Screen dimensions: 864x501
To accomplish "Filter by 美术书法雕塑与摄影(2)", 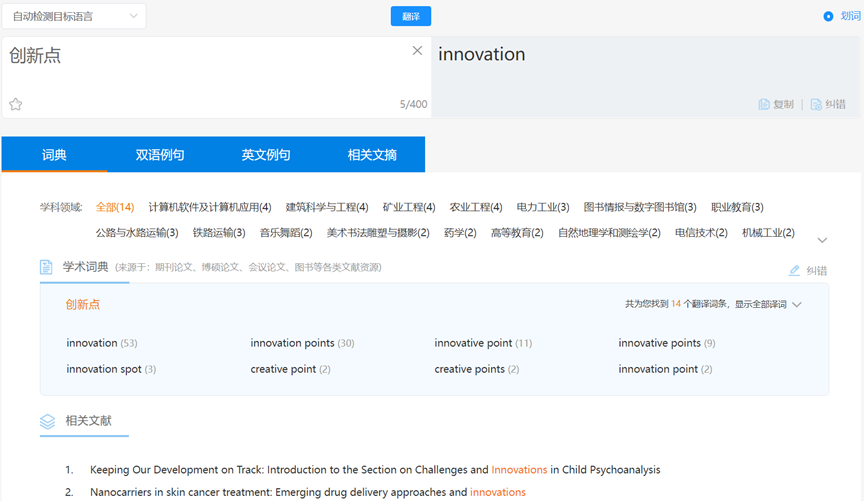I will click(378, 233).
